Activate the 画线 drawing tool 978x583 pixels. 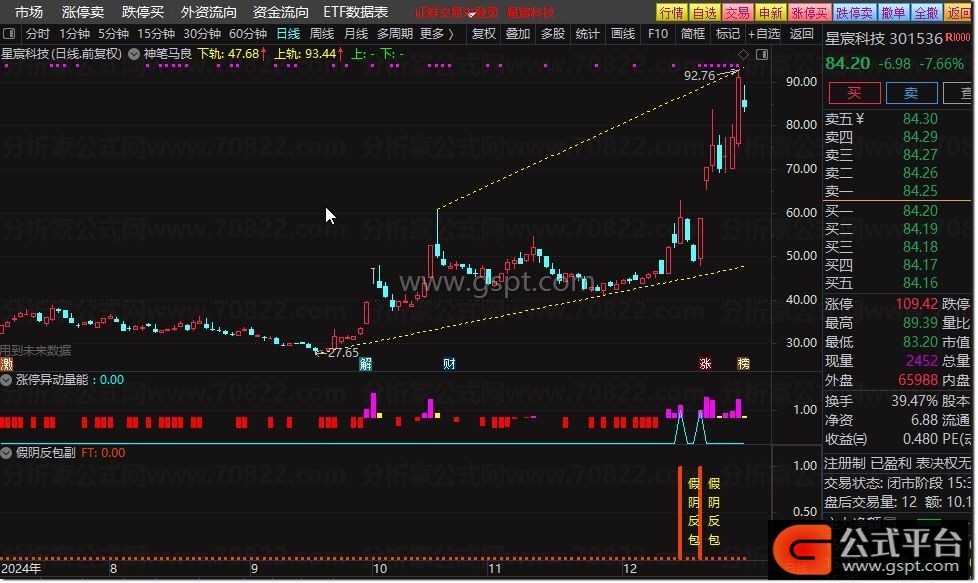click(622, 34)
